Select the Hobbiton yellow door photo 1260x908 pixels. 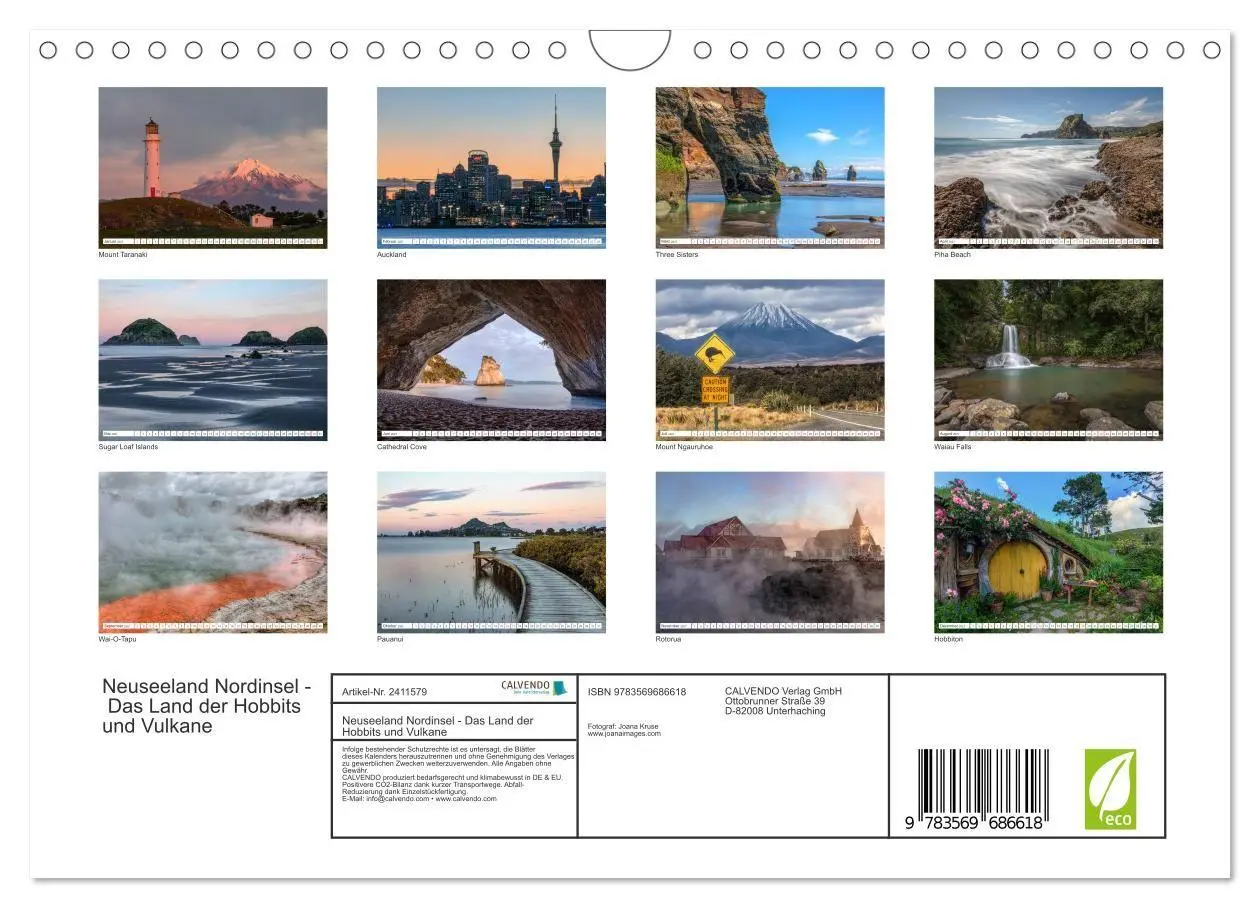1048,552
